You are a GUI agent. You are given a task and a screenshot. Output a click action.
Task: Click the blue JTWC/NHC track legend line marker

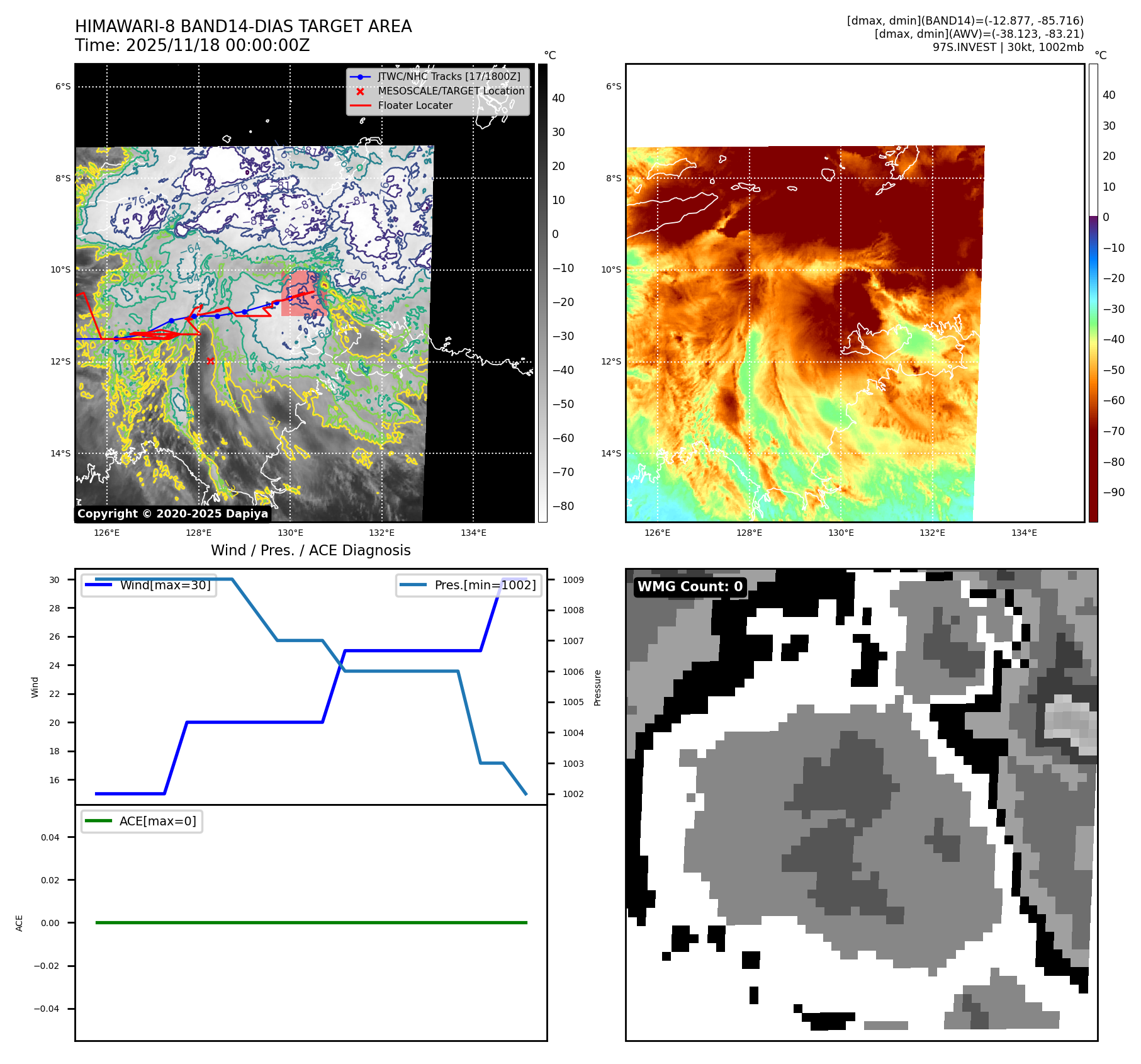[x=360, y=77]
